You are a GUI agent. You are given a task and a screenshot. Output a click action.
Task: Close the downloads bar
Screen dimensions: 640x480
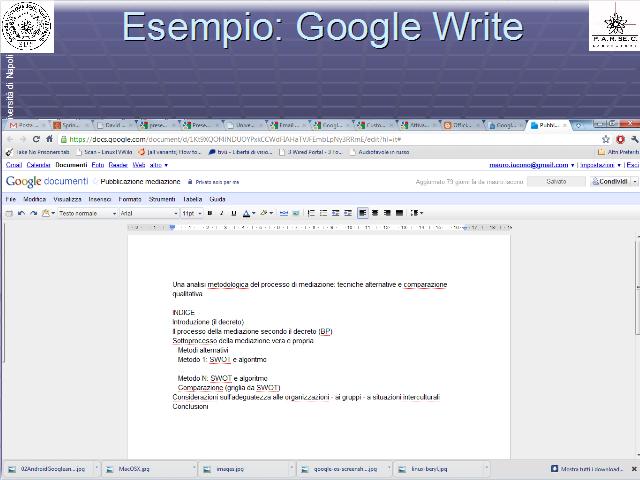click(634, 469)
